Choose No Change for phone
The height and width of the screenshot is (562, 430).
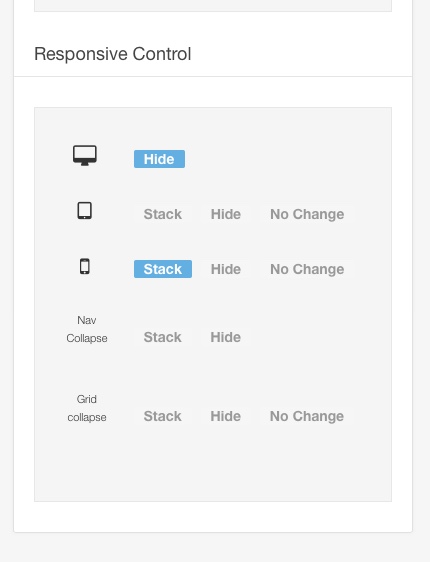click(x=307, y=269)
